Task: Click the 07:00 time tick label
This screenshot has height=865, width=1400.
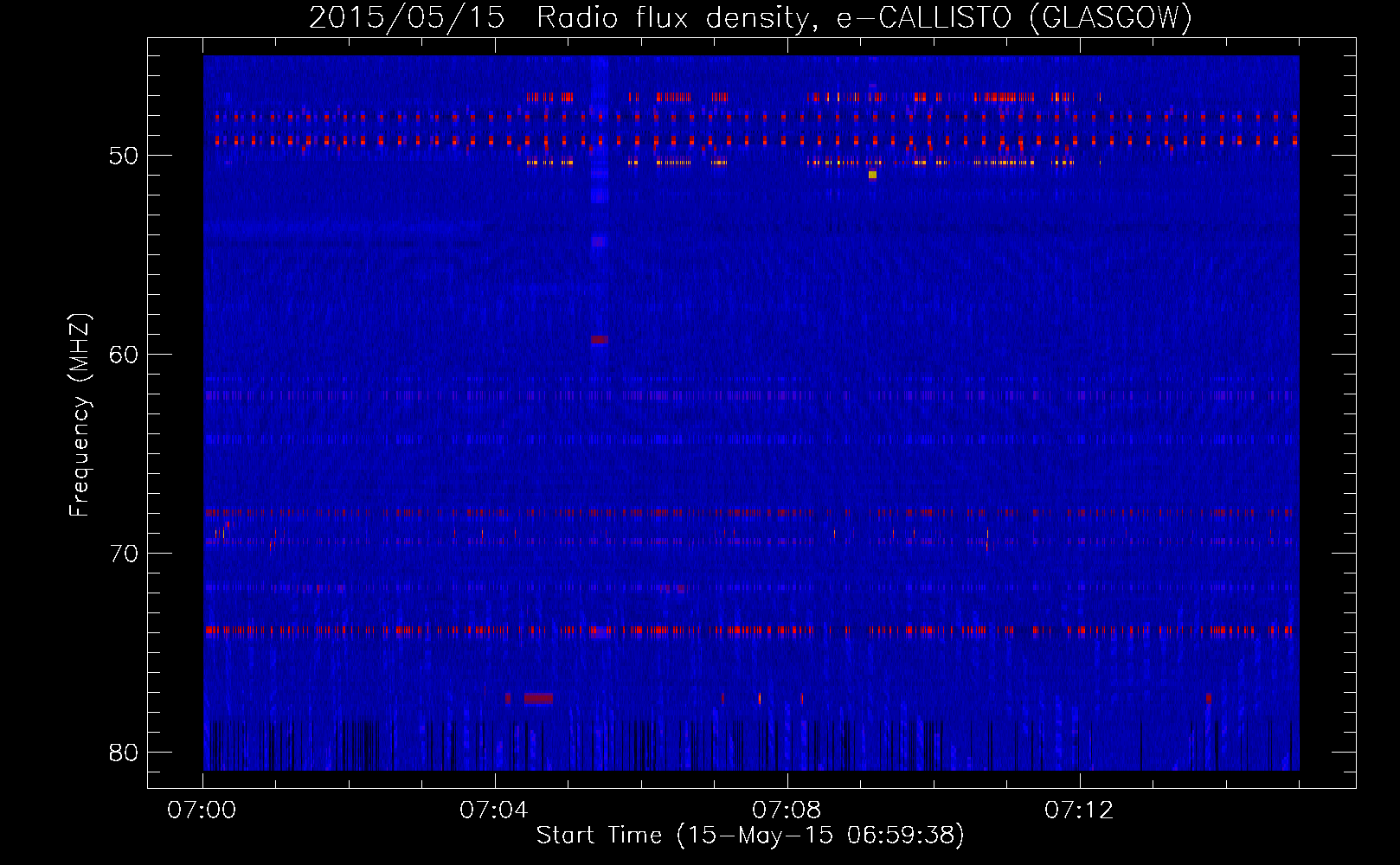Action: 202,811
